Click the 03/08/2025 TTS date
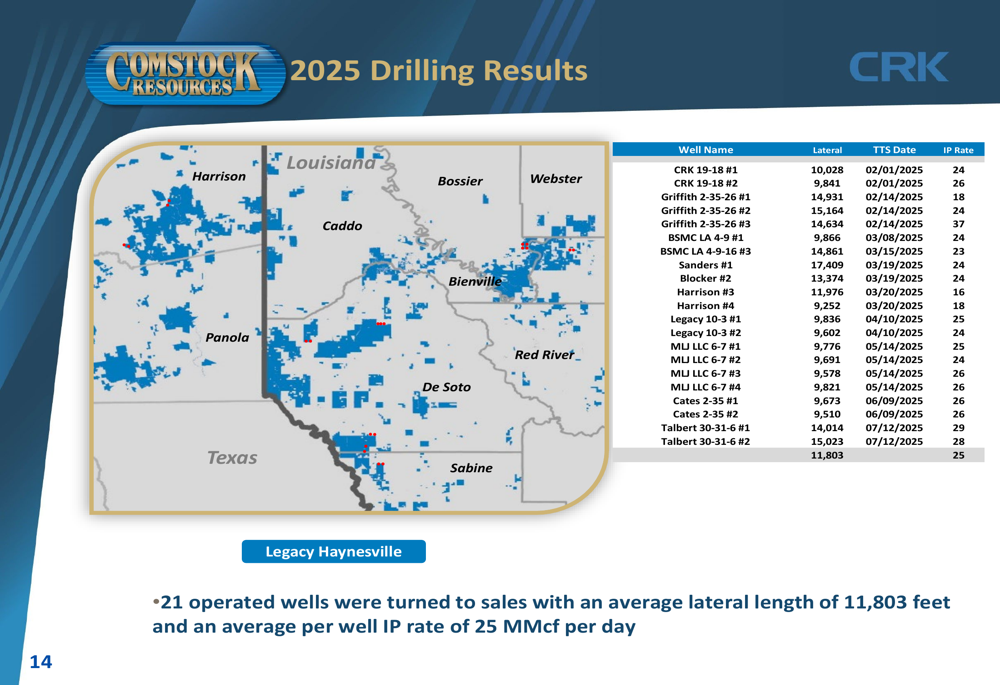The height and width of the screenshot is (685, 1000). click(x=894, y=237)
